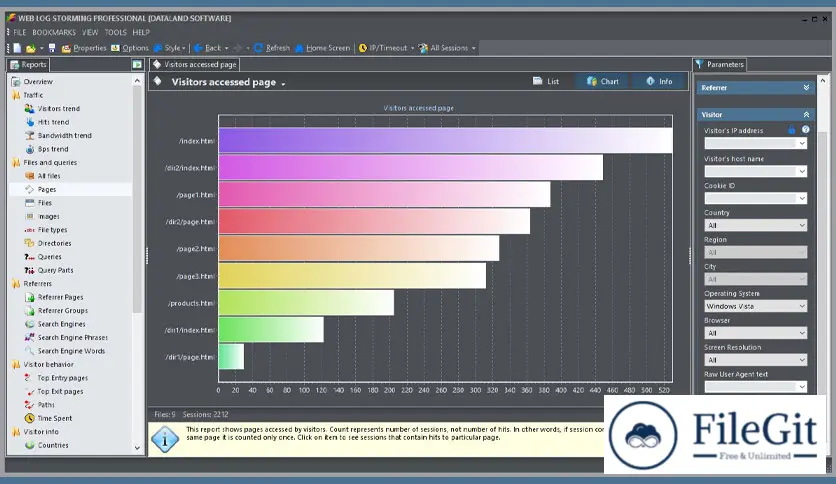This screenshot has height=484, width=836.
Task: Open the BOOKMARKS menu
Action: 54,33
